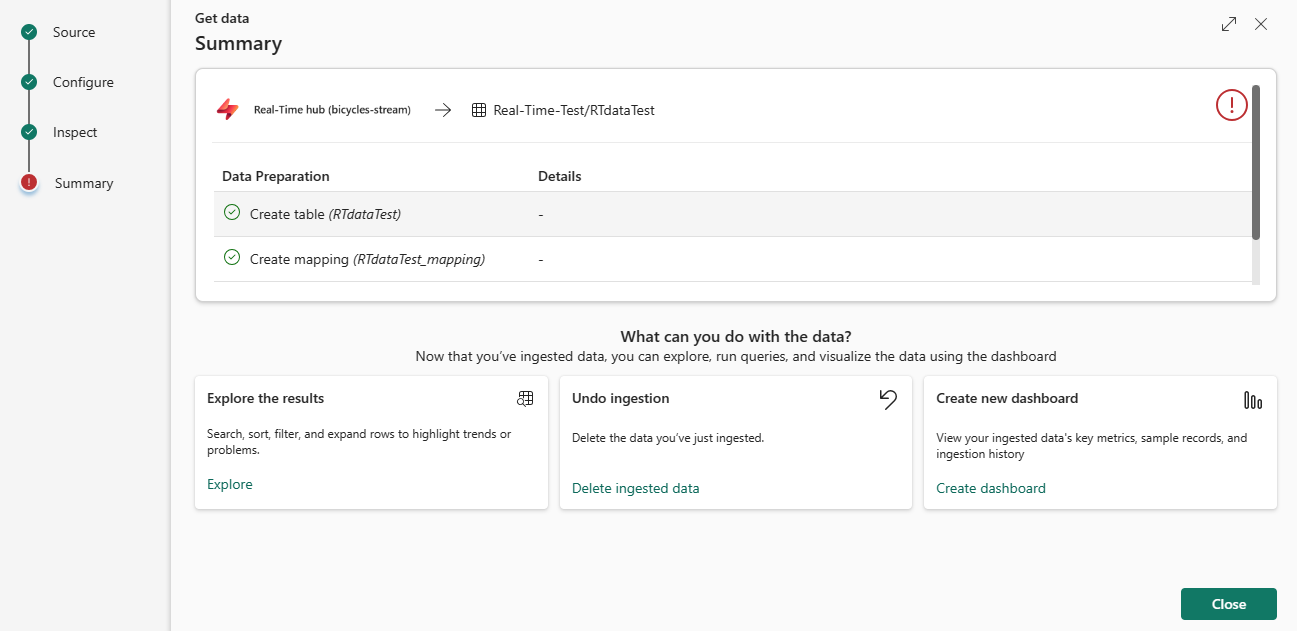The image size is (1297, 631).
Task: Open the Explore link
Action: point(230,484)
